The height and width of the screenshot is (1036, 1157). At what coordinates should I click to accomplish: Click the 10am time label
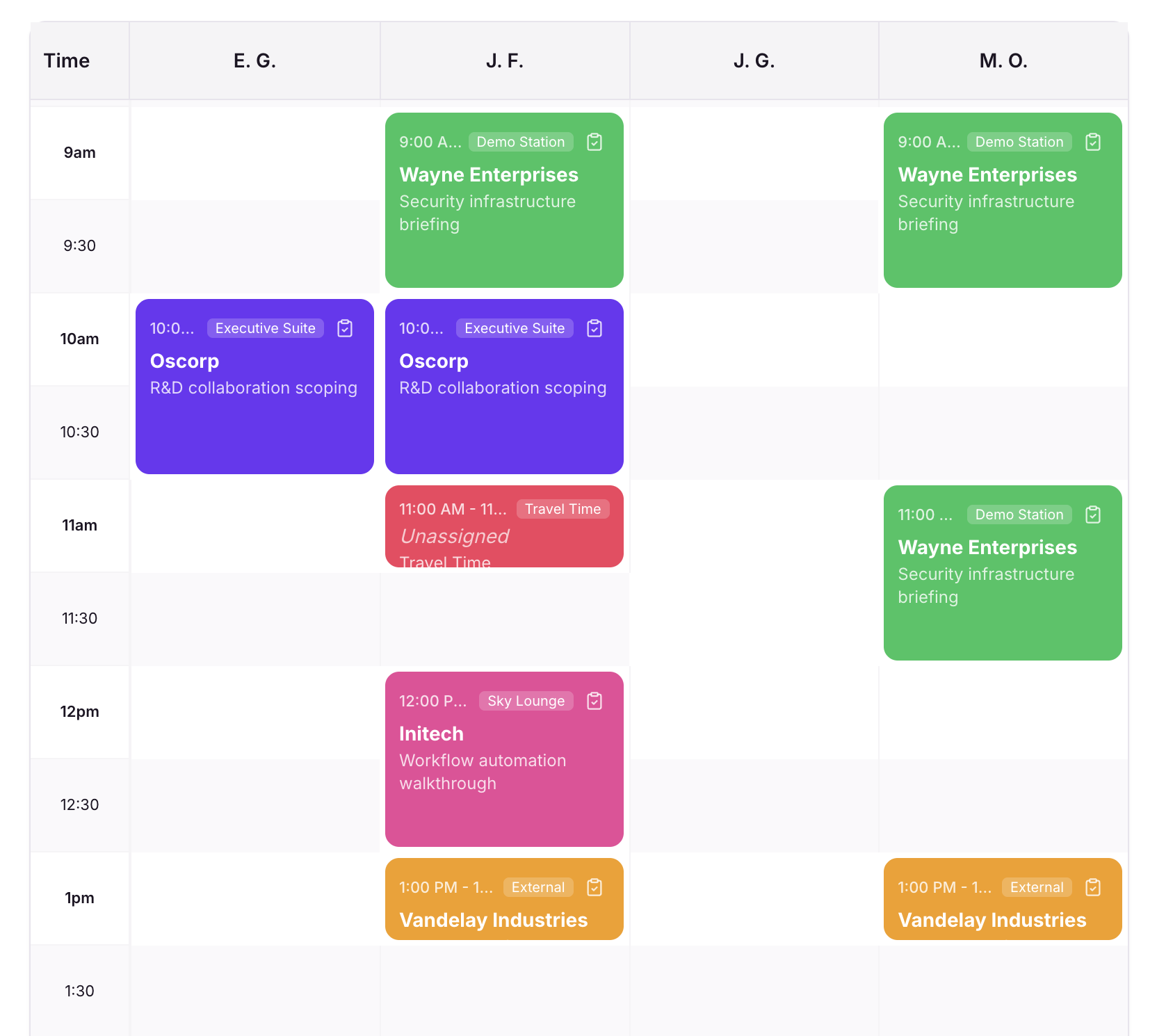click(80, 339)
